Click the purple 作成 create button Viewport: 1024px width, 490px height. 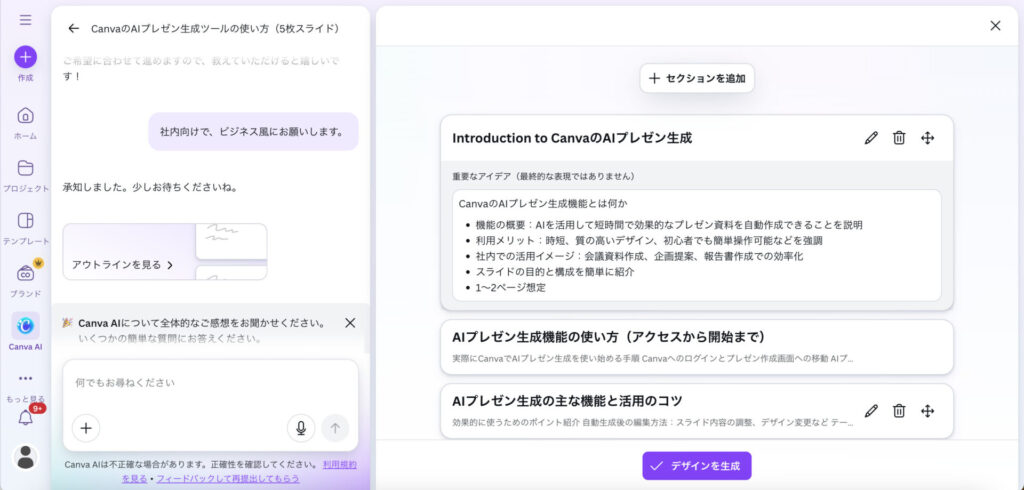[x=25, y=57]
